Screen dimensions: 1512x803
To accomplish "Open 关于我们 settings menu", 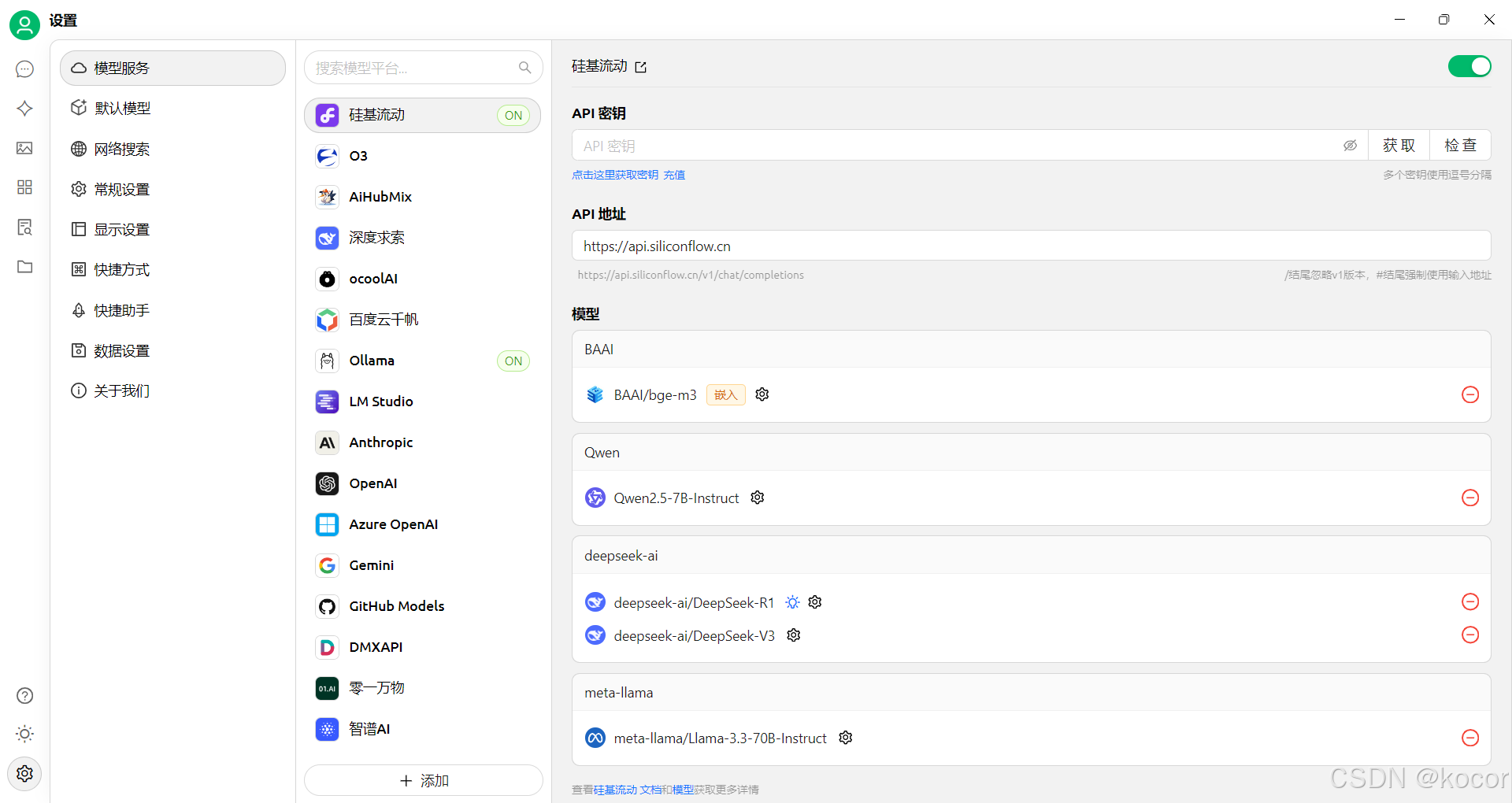I will [172, 391].
